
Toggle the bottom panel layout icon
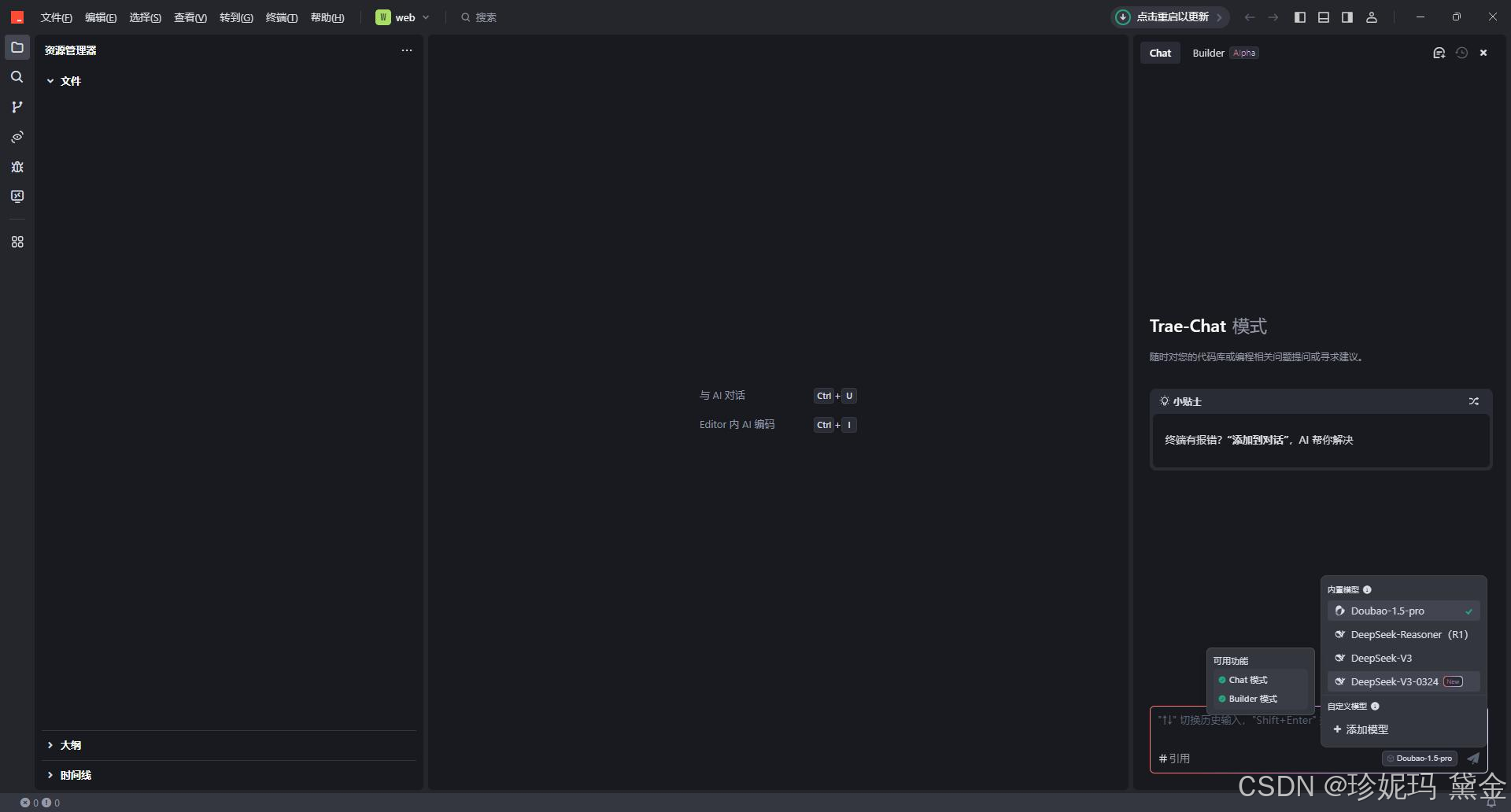pyautogui.click(x=1324, y=17)
